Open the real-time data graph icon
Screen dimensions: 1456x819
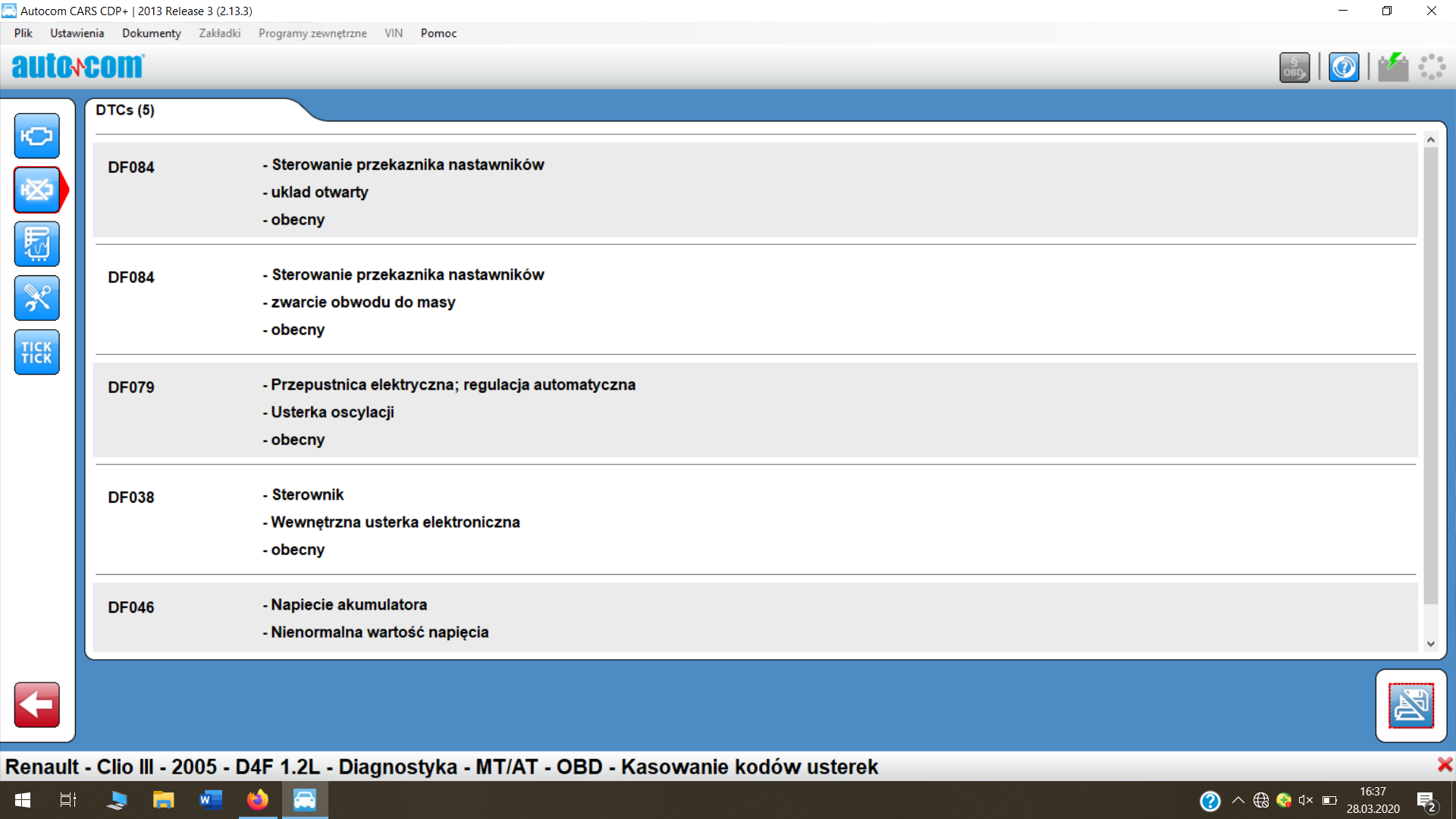click(36, 244)
